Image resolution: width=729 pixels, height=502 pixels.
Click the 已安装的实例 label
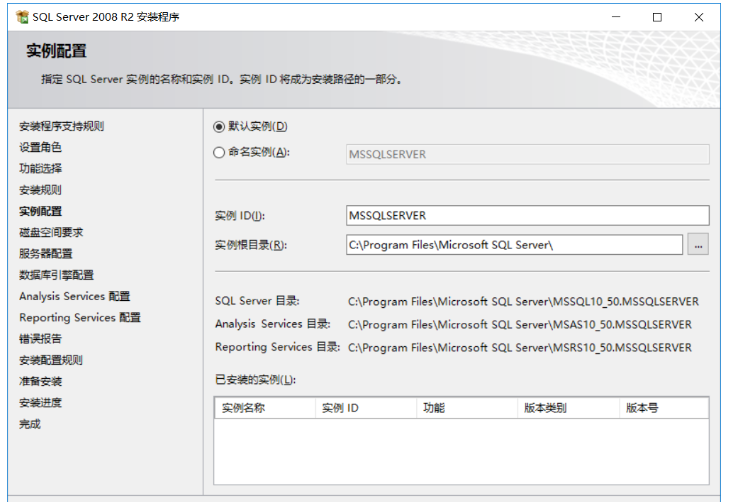(255, 380)
